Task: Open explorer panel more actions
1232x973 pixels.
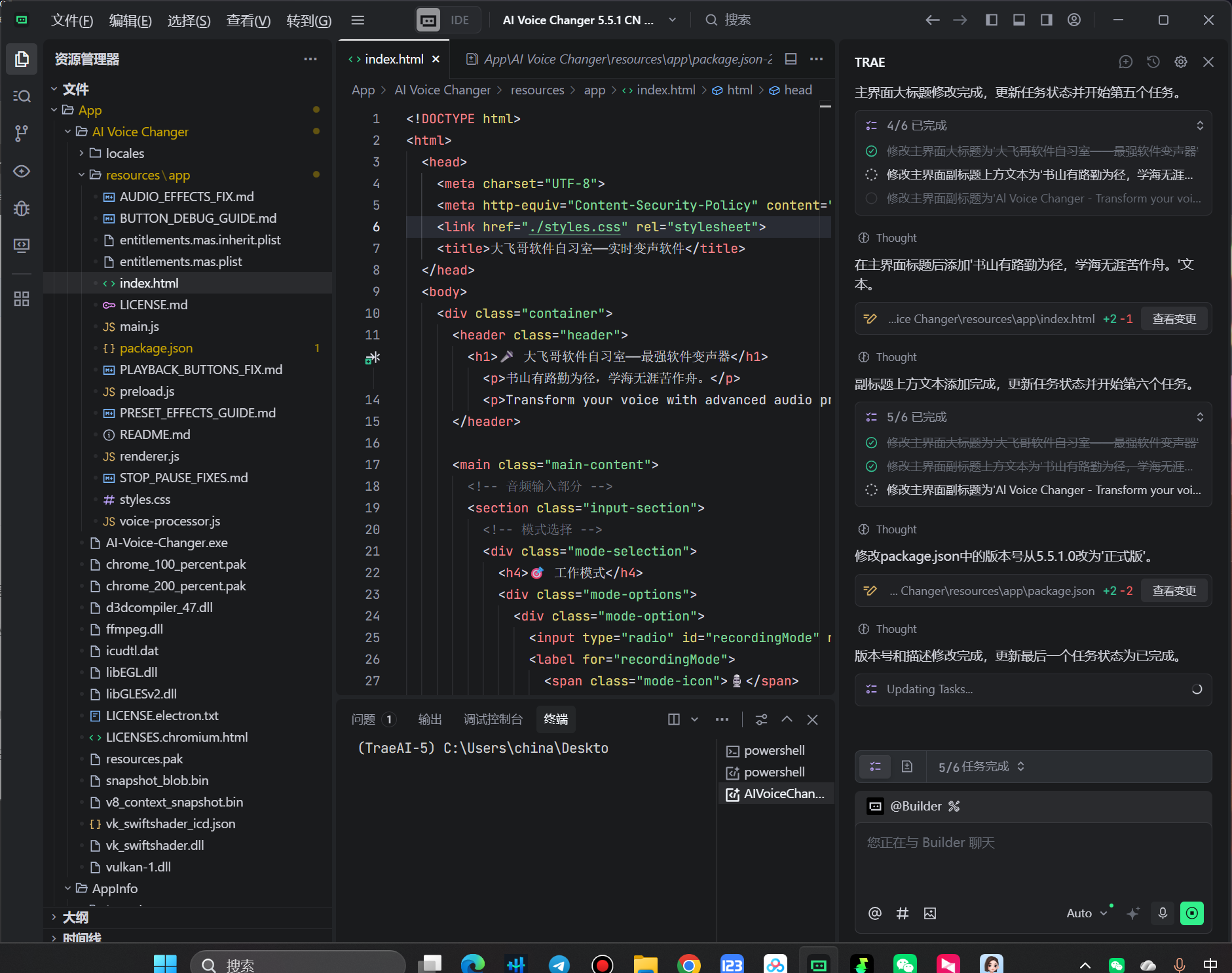Action: click(x=310, y=59)
